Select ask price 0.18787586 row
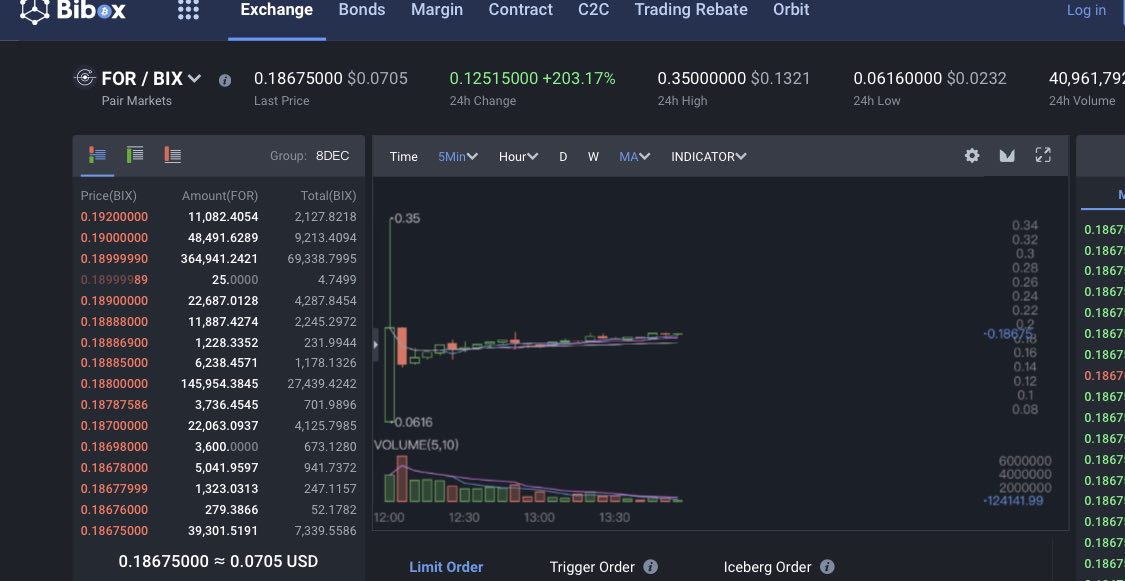This screenshot has height=581, width=1125. [218, 405]
